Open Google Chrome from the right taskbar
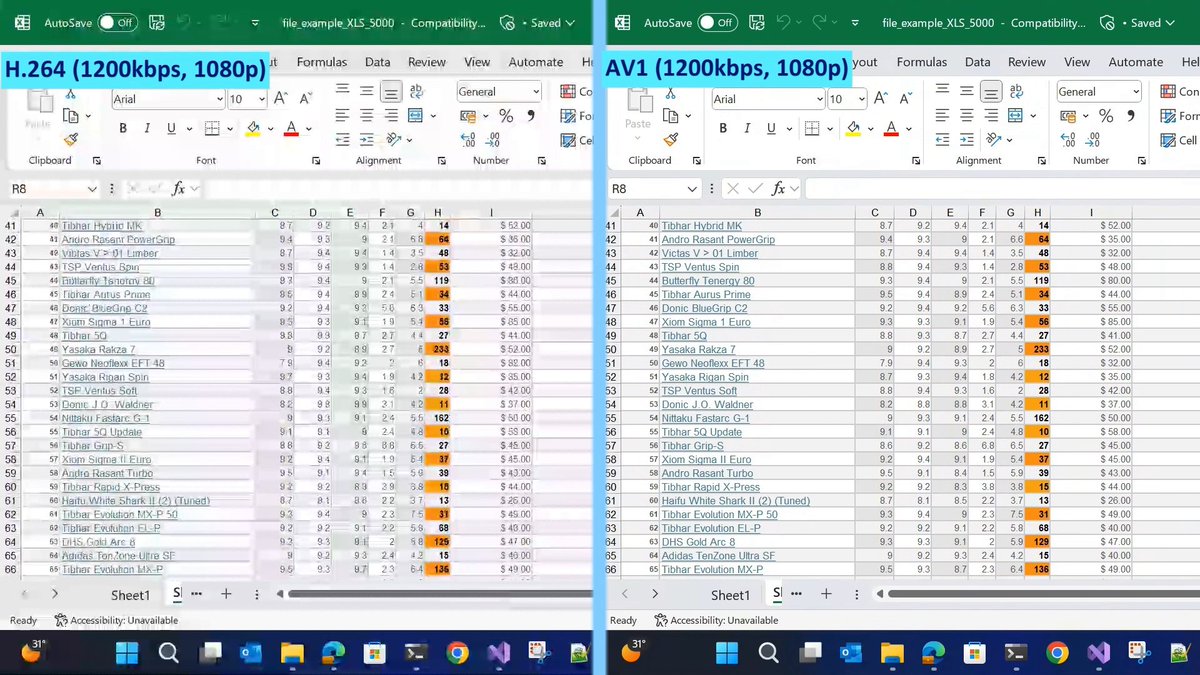1200x675 pixels. (1056, 653)
